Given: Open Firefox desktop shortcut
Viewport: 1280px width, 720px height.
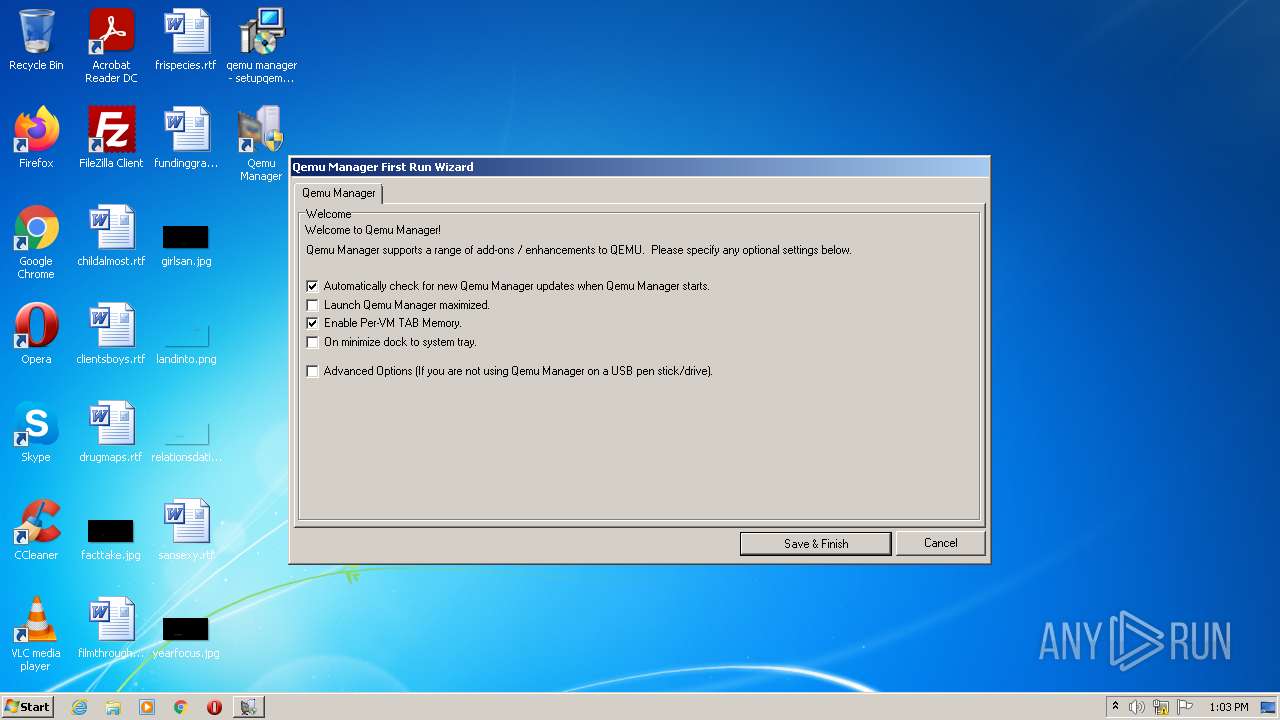Looking at the screenshot, I should tap(36, 138).
